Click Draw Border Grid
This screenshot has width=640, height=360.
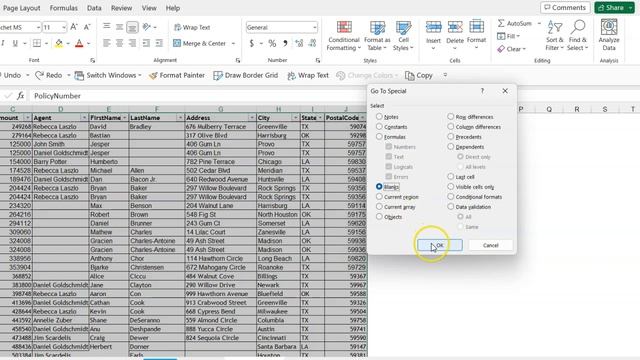point(246,75)
